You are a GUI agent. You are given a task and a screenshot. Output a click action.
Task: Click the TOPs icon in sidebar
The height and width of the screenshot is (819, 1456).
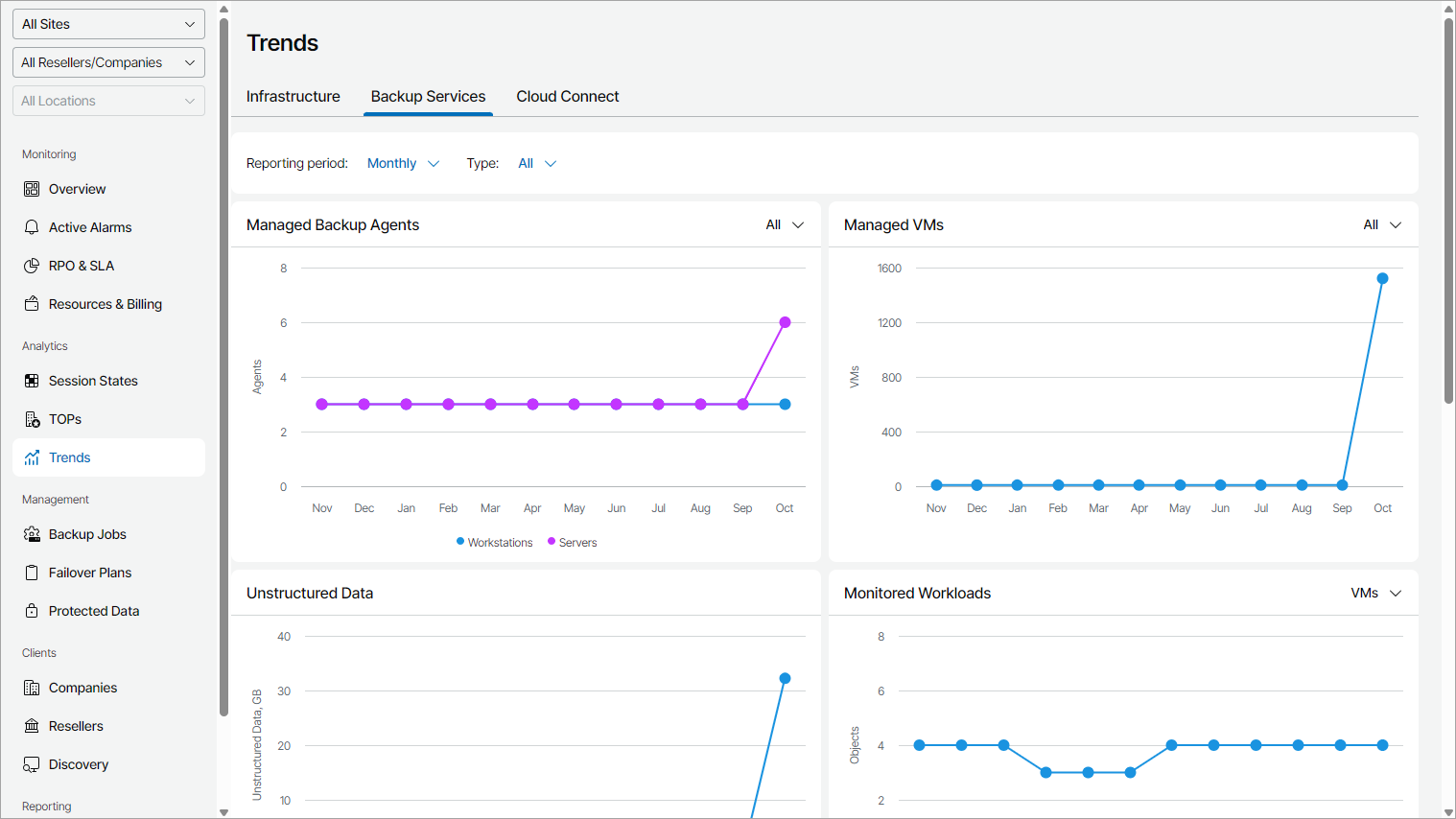[32, 419]
